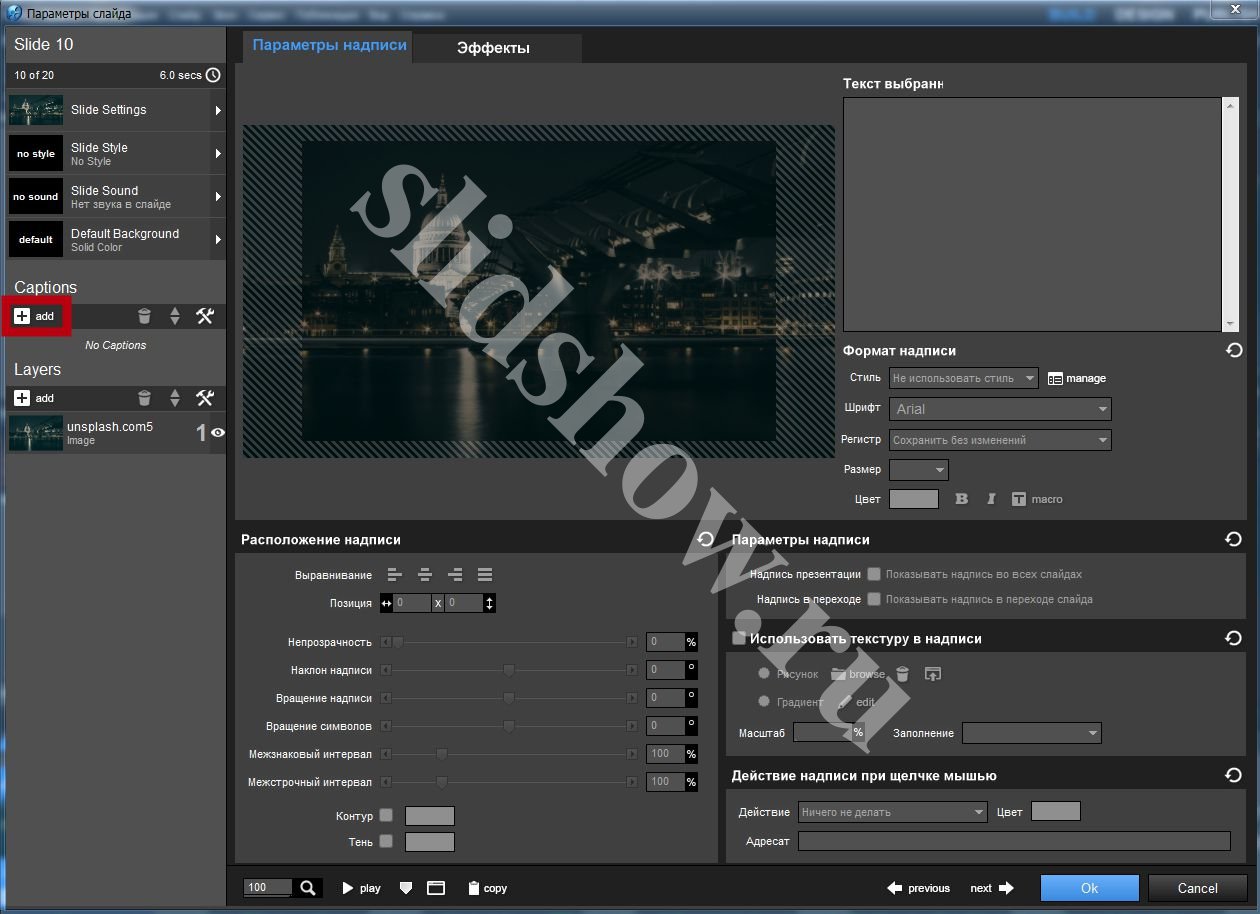
Task: Click the Captions trash delete icon
Action: pyautogui.click(x=145, y=316)
